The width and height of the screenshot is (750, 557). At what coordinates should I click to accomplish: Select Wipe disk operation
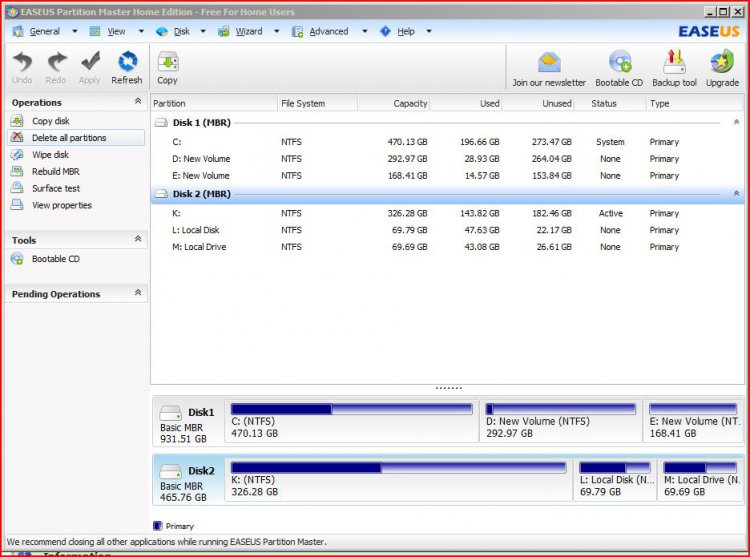[50, 154]
